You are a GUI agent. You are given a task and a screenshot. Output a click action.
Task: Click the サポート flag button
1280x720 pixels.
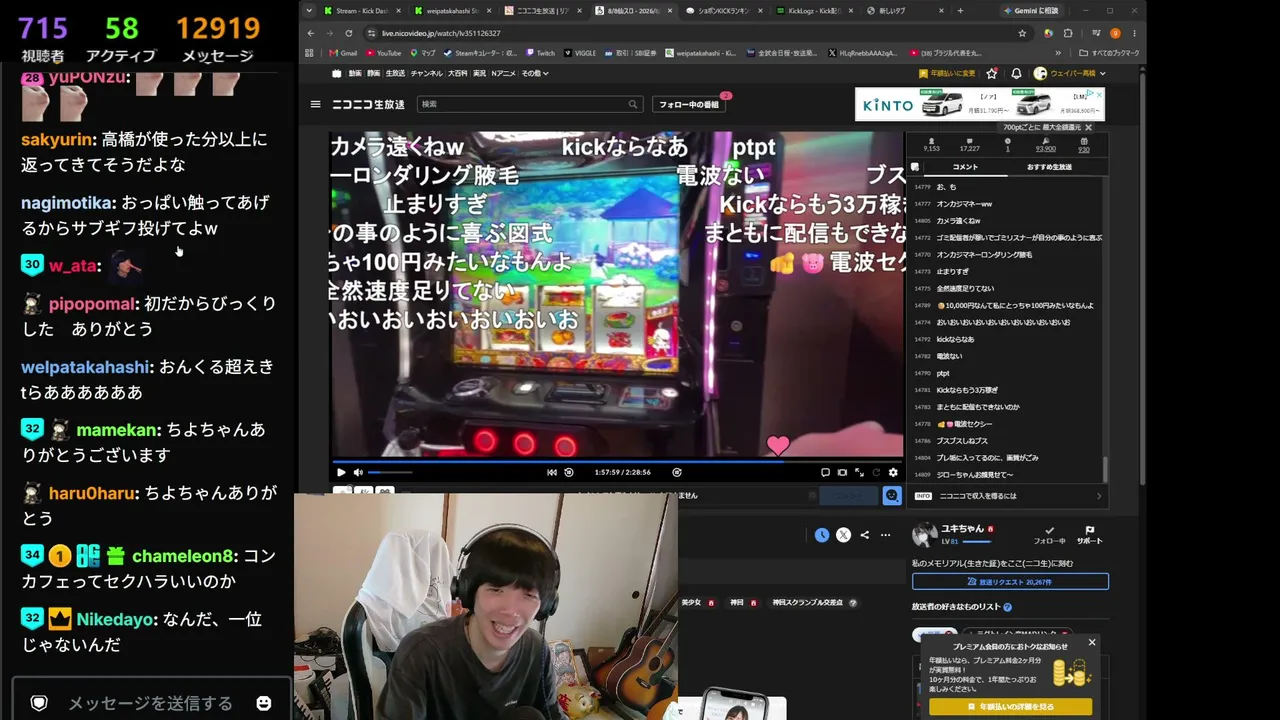tap(1089, 535)
